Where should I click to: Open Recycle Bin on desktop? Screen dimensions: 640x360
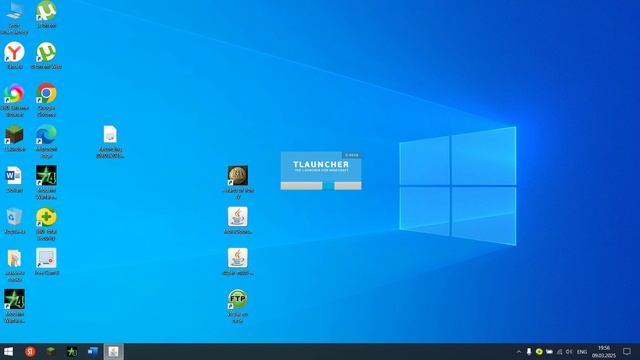click(x=14, y=218)
